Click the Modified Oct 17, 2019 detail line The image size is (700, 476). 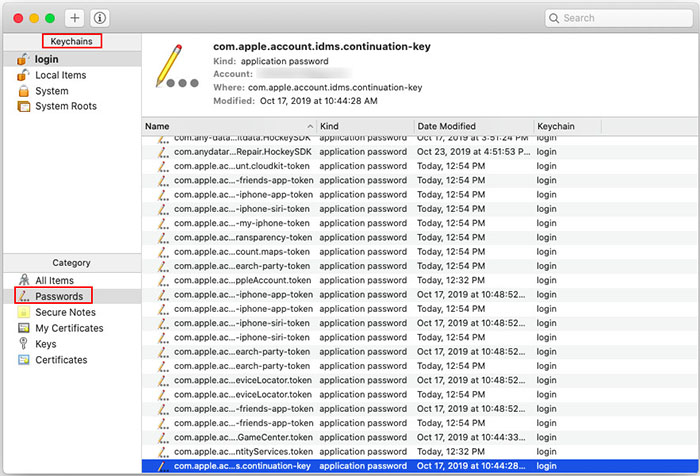(296, 101)
